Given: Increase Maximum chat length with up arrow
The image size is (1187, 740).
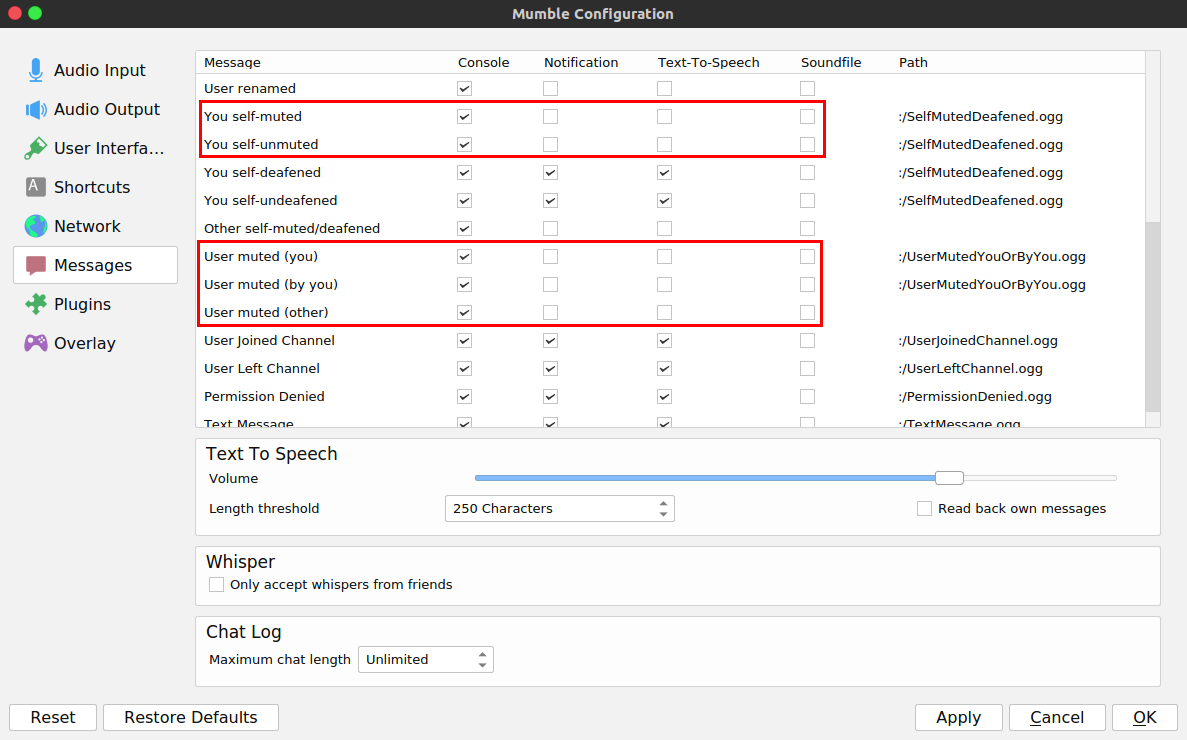Looking at the screenshot, I should point(482,654).
